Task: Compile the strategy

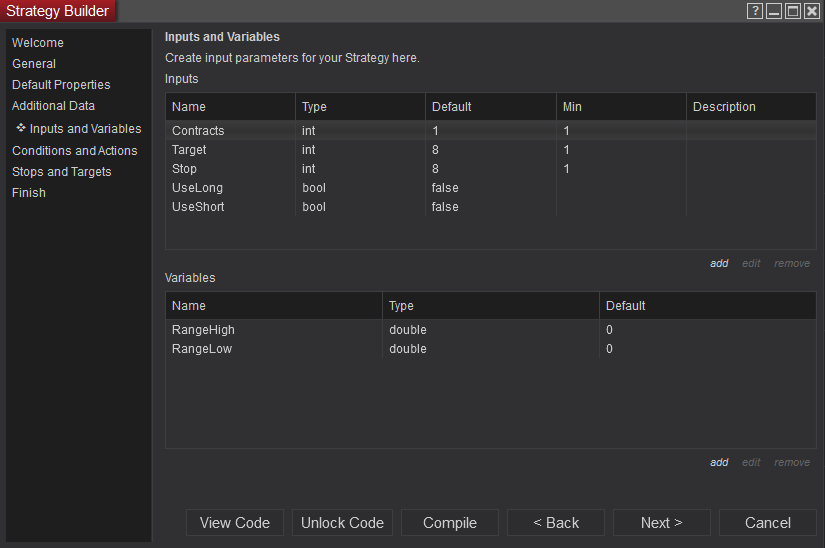Action: tap(450, 523)
